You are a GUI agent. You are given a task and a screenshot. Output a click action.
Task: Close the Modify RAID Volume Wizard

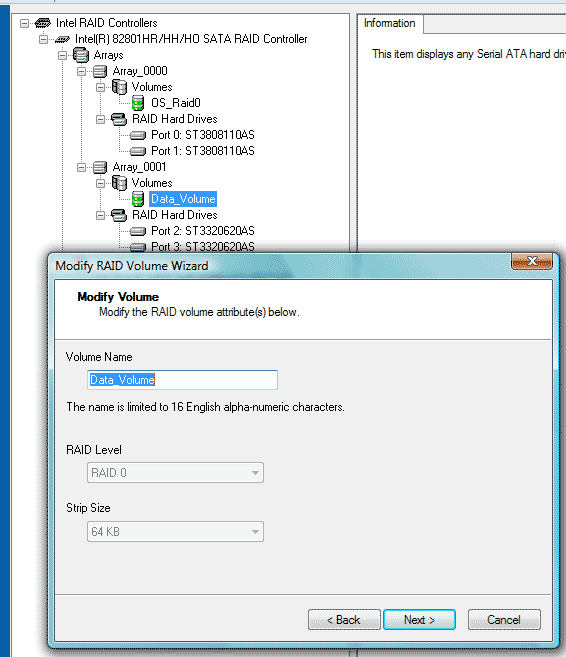coord(532,261)
